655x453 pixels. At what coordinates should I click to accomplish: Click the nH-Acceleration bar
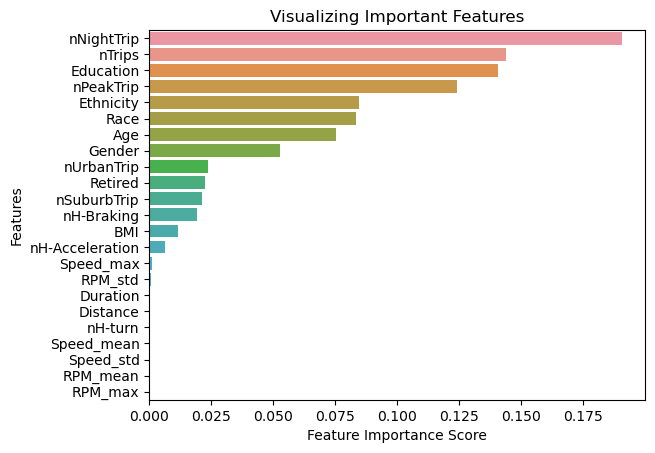[157, 247]
